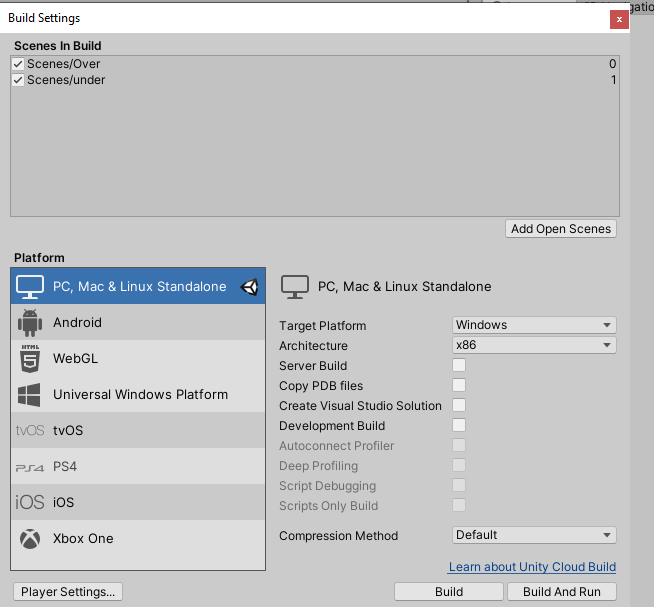Click the Add Open Scenes button

pyautogui.click(x=561, y=229)
